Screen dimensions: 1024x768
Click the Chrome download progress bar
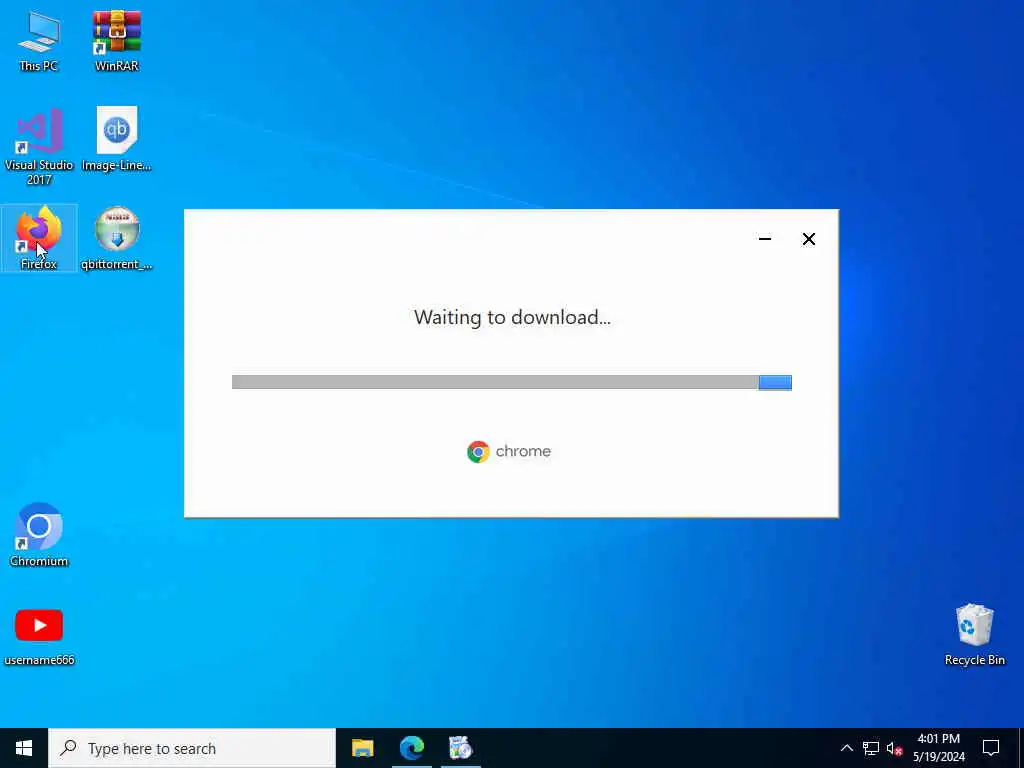pos(512,382)
